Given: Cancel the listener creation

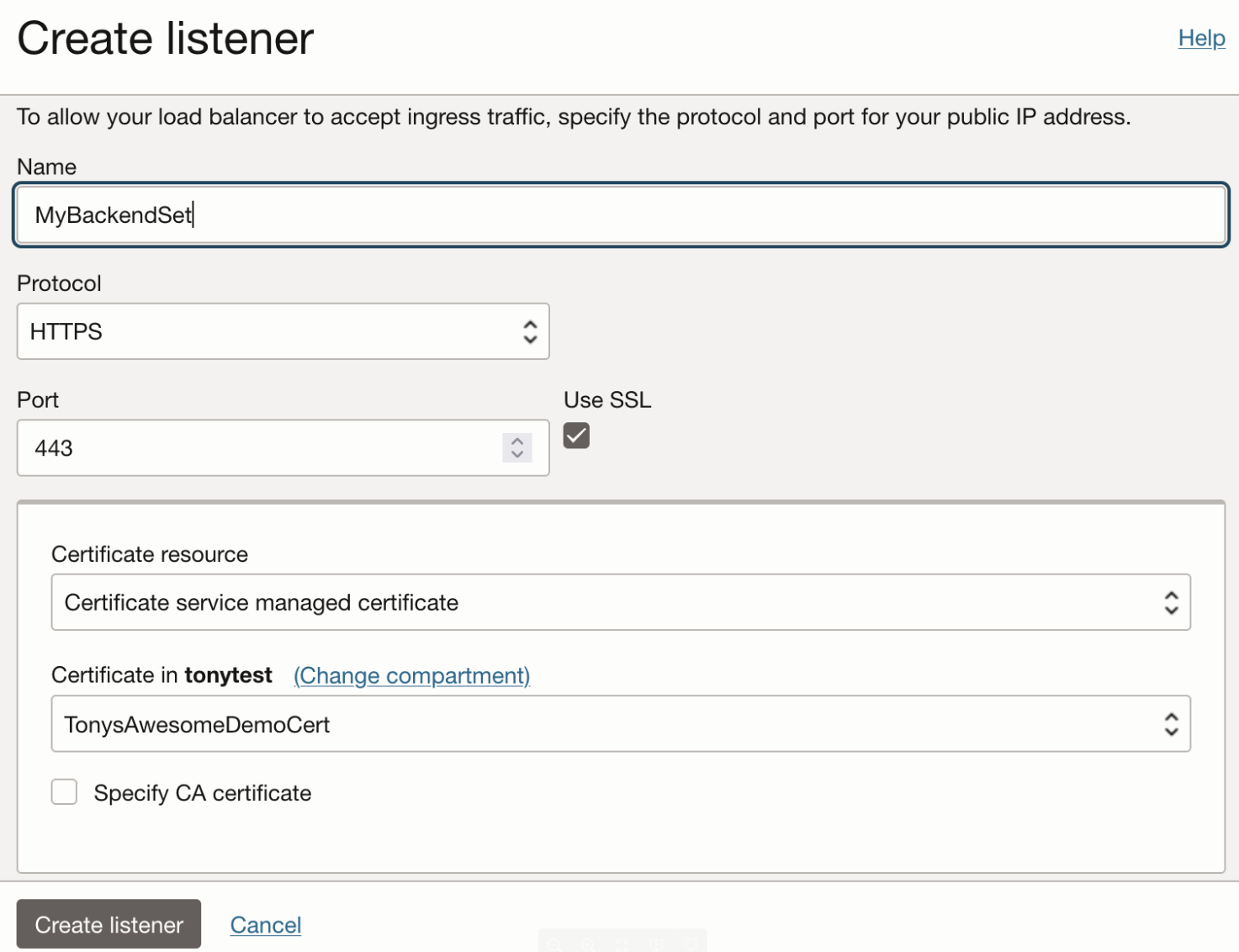Looking at the screenshot, I should coord(265,923).
